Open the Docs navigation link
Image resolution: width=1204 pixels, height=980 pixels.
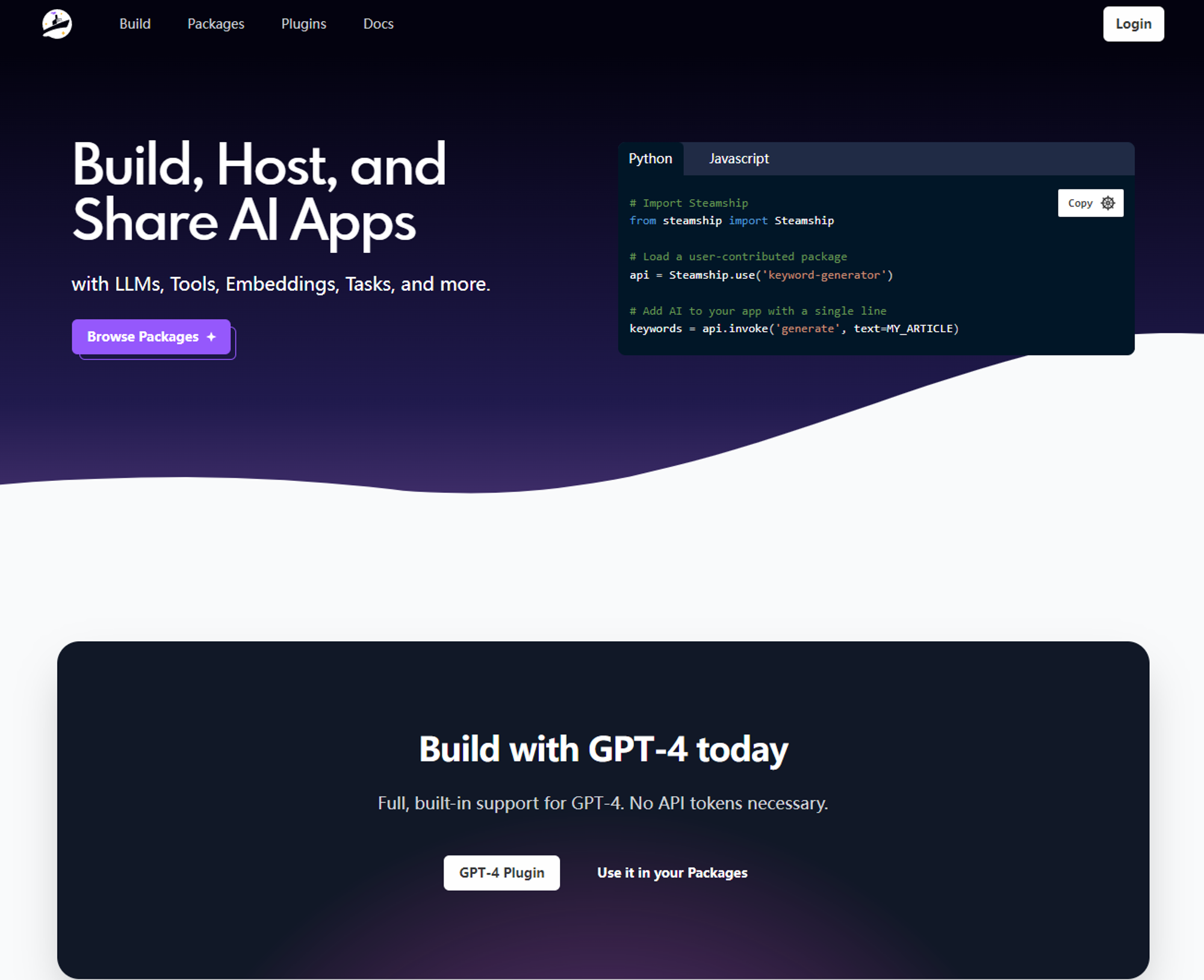point(378,24)
